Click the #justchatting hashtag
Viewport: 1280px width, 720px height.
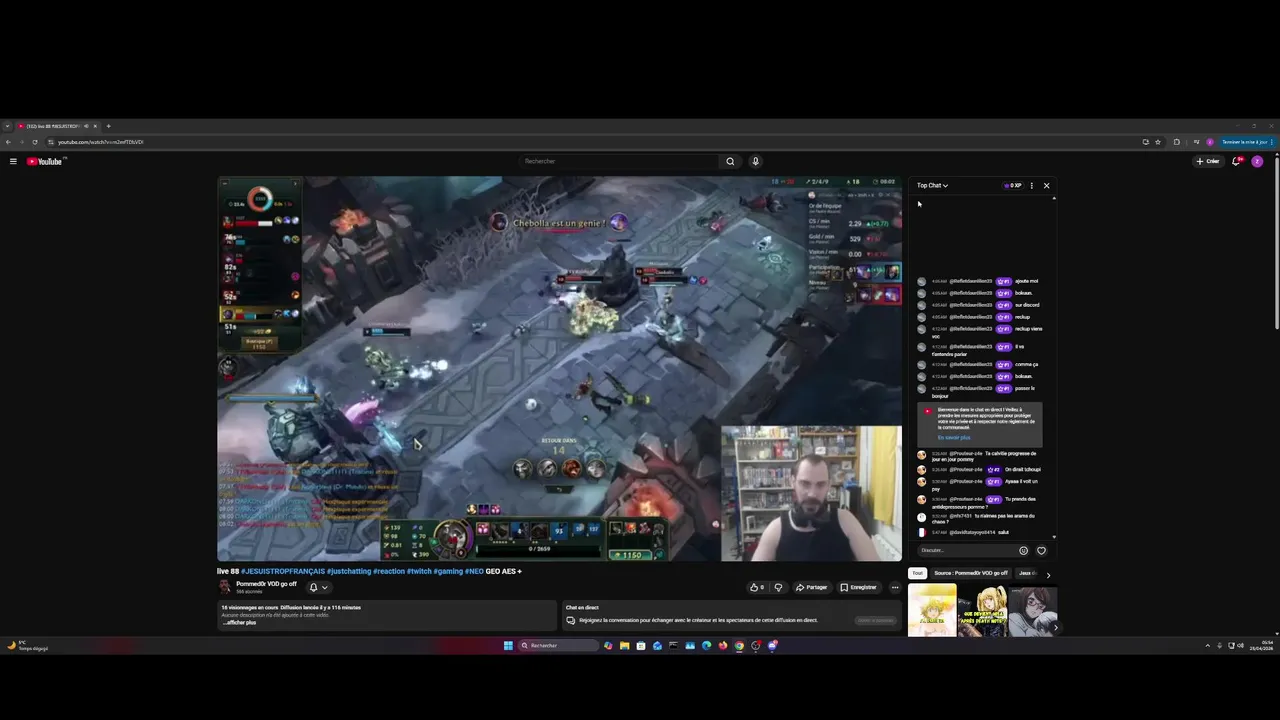coord(349,571)
